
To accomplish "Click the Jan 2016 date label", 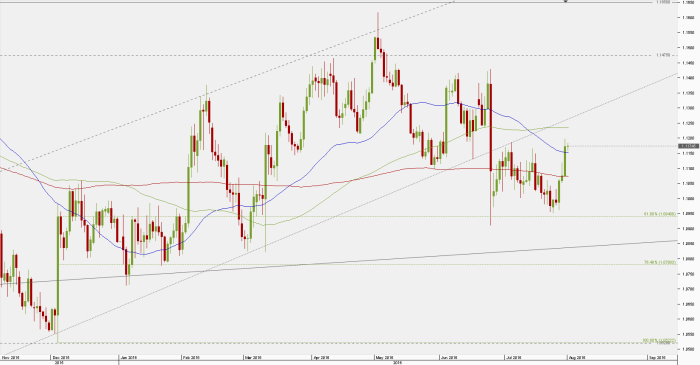I will pyautogui.click(x=128, y=357).
